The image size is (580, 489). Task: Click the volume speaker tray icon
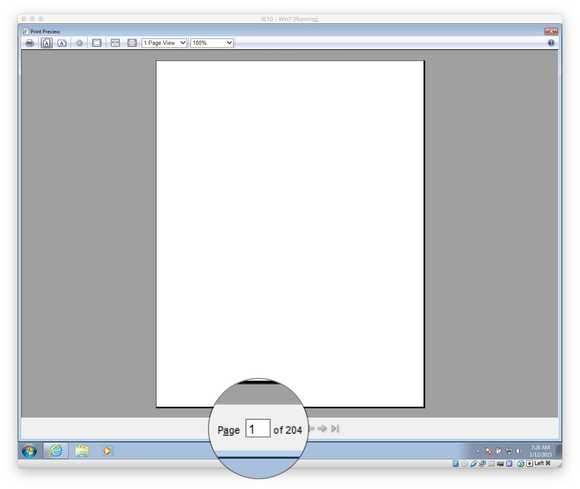coord(518,451)
